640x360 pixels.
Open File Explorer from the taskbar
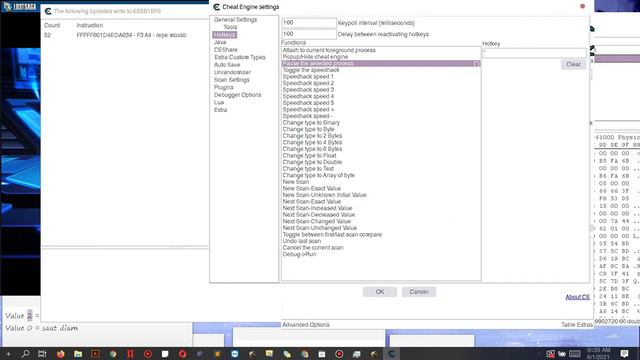tap(78, 354)
